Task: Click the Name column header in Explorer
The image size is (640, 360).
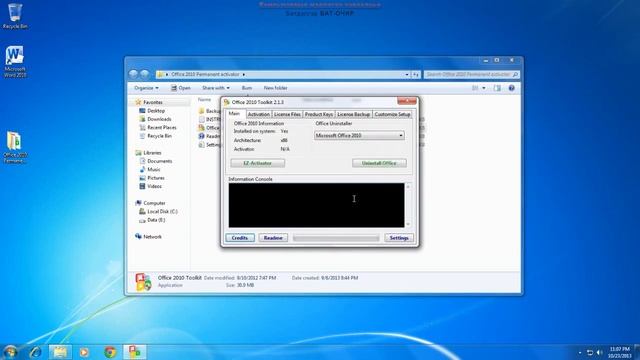Action: (204, 100)
